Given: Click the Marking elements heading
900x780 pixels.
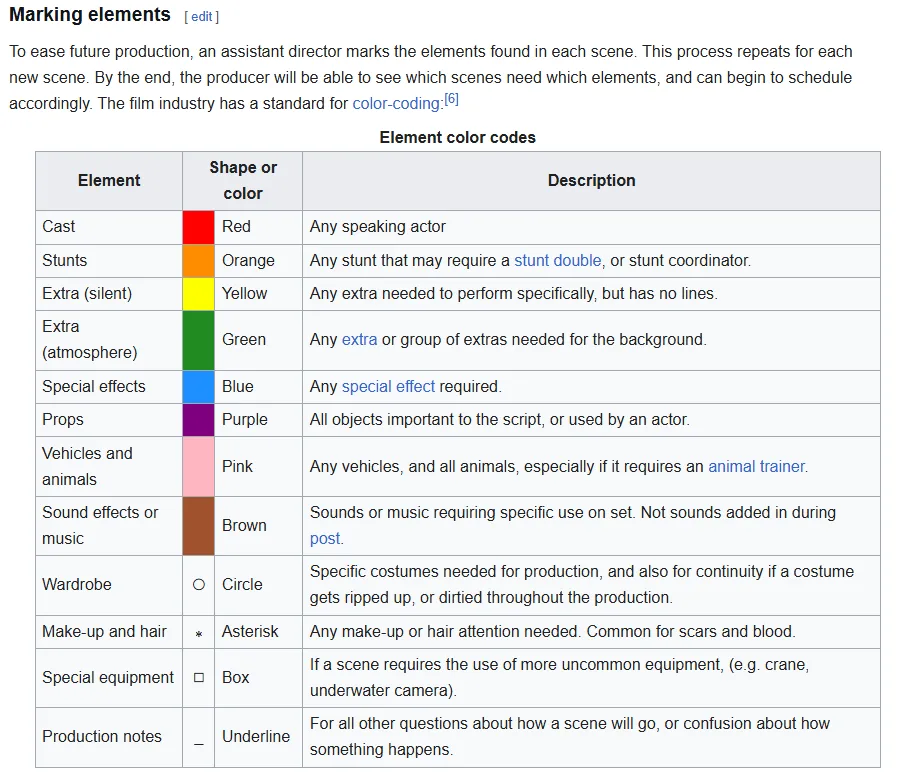Looking at the screenshot, I should coord(90,15).
